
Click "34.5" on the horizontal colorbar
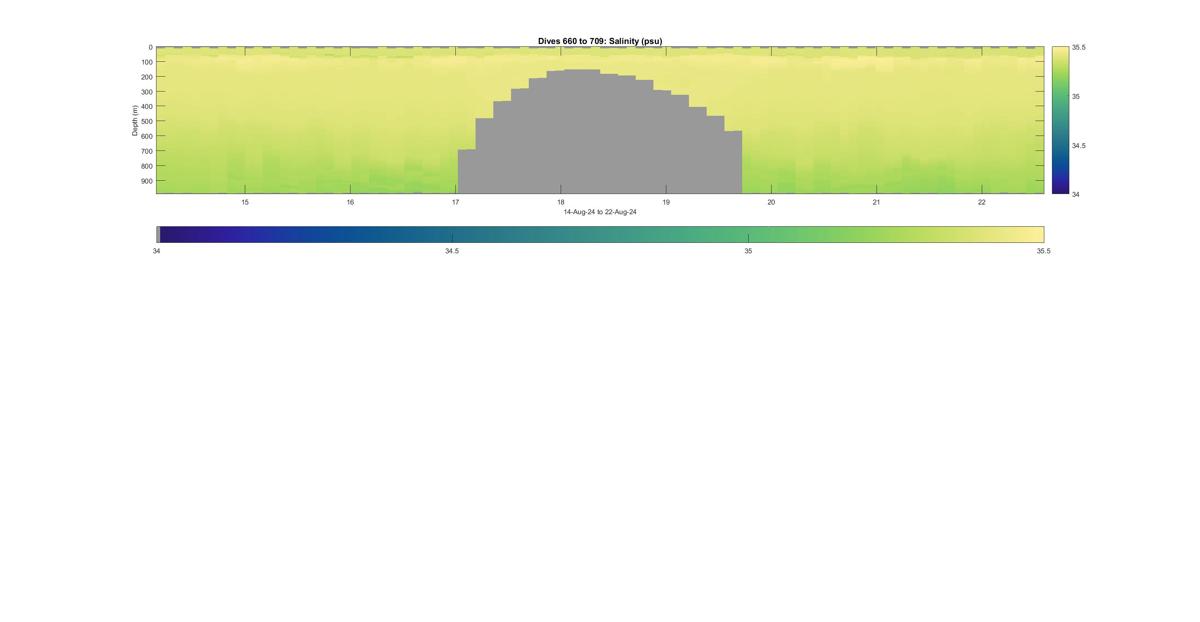coord(452,251)
